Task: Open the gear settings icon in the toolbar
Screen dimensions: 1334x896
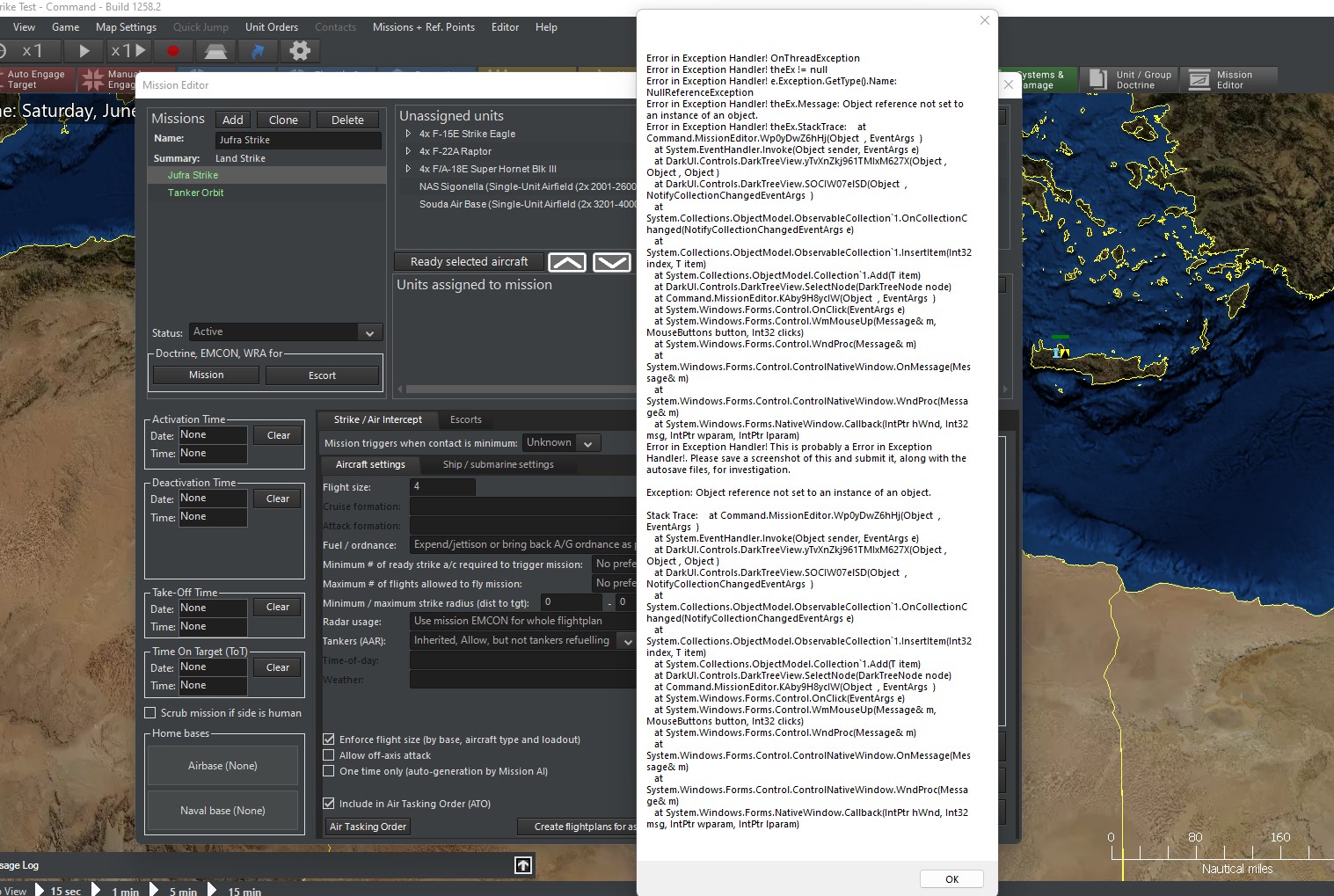Action: (x=300, y=51)
